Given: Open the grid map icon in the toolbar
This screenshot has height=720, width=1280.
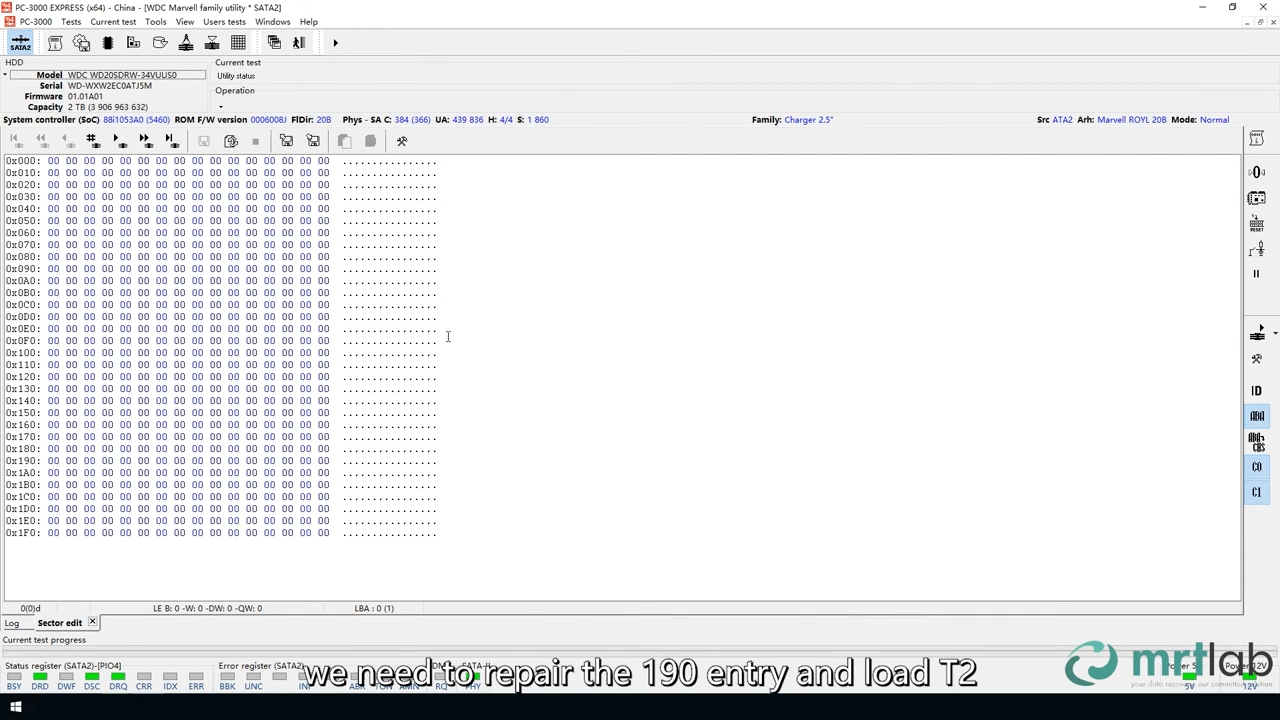Looking at the screenshot, I should click(x=238, y=43).
